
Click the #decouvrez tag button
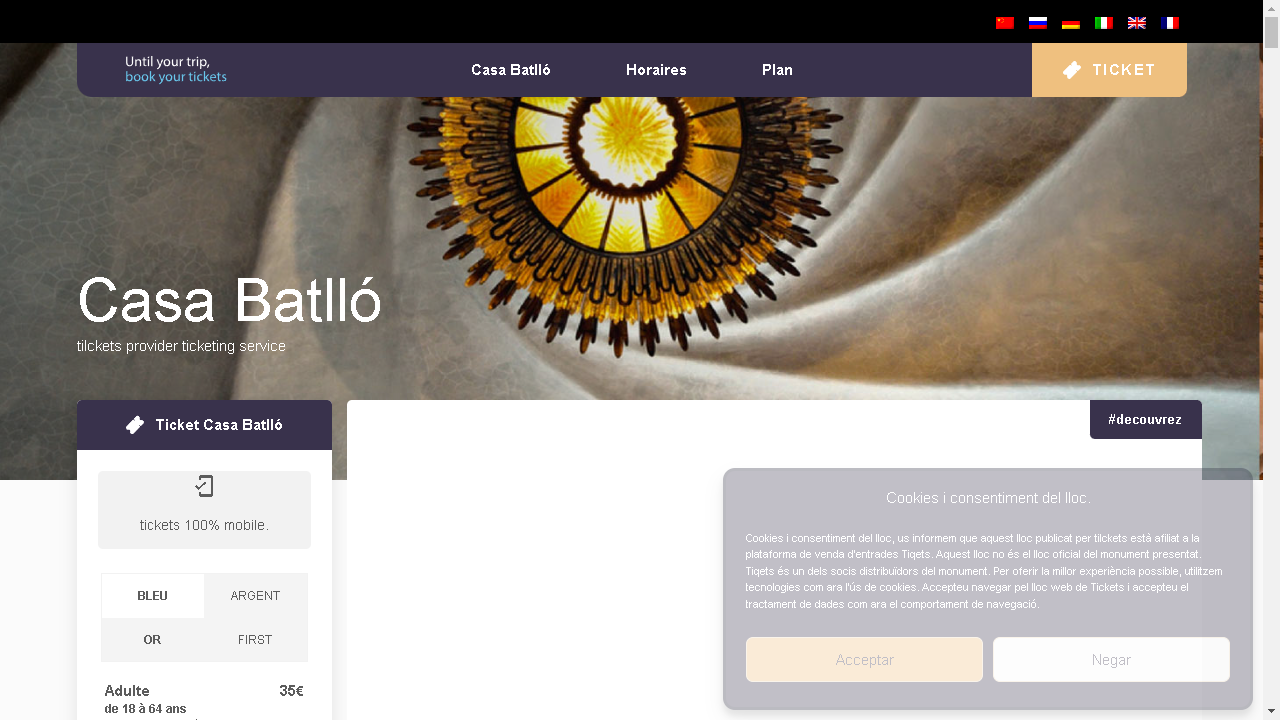1145,420
